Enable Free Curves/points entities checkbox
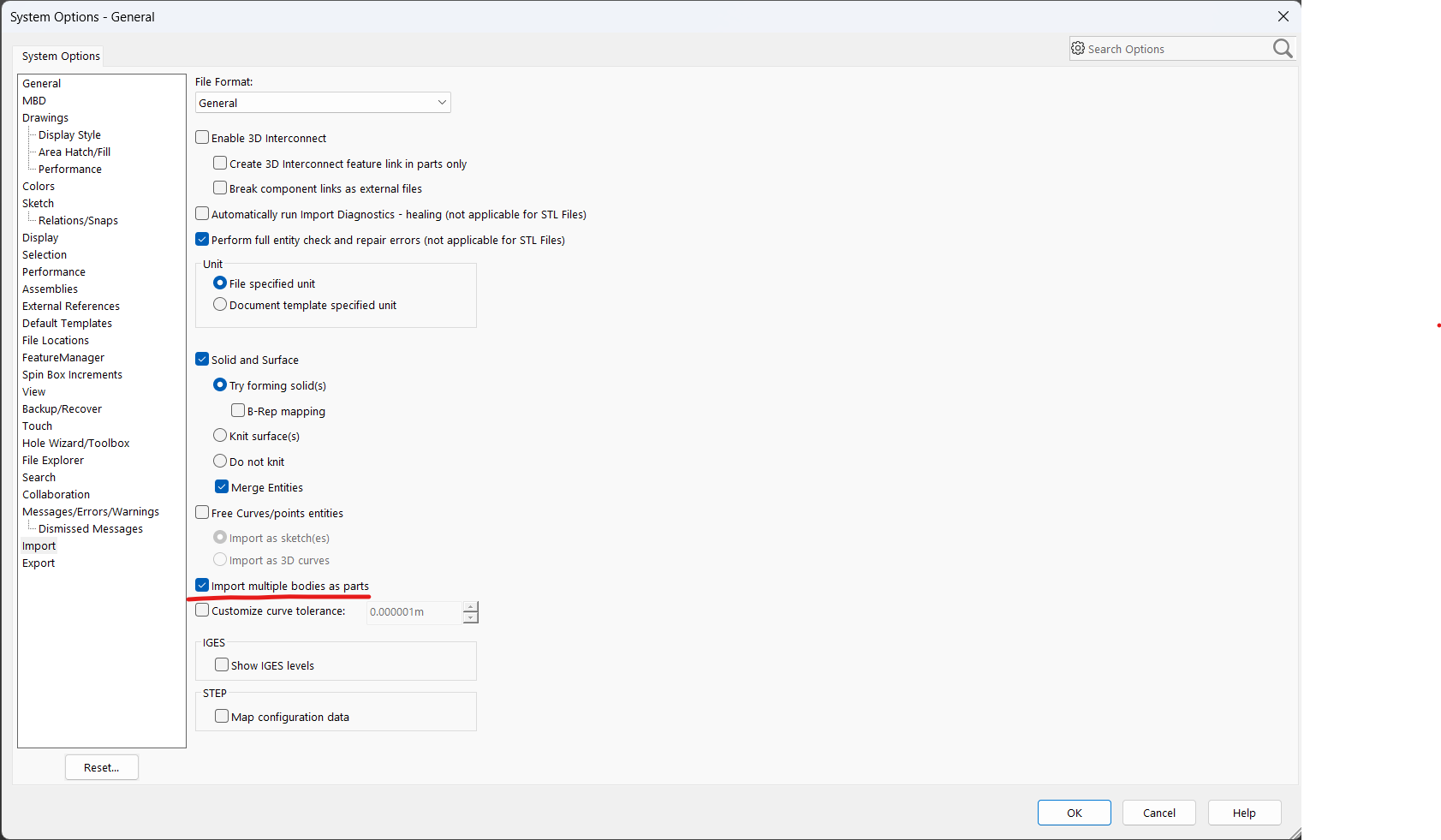 (202, 513)
